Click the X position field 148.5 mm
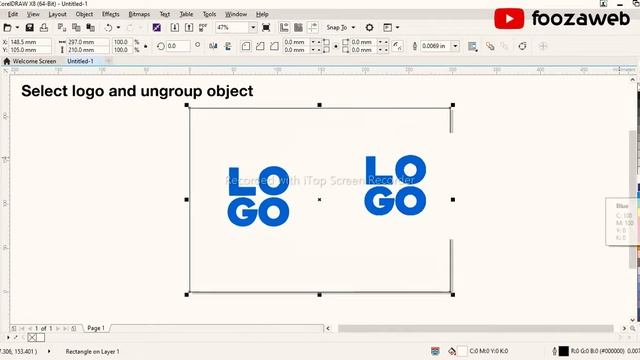 (x=30, y=42)
